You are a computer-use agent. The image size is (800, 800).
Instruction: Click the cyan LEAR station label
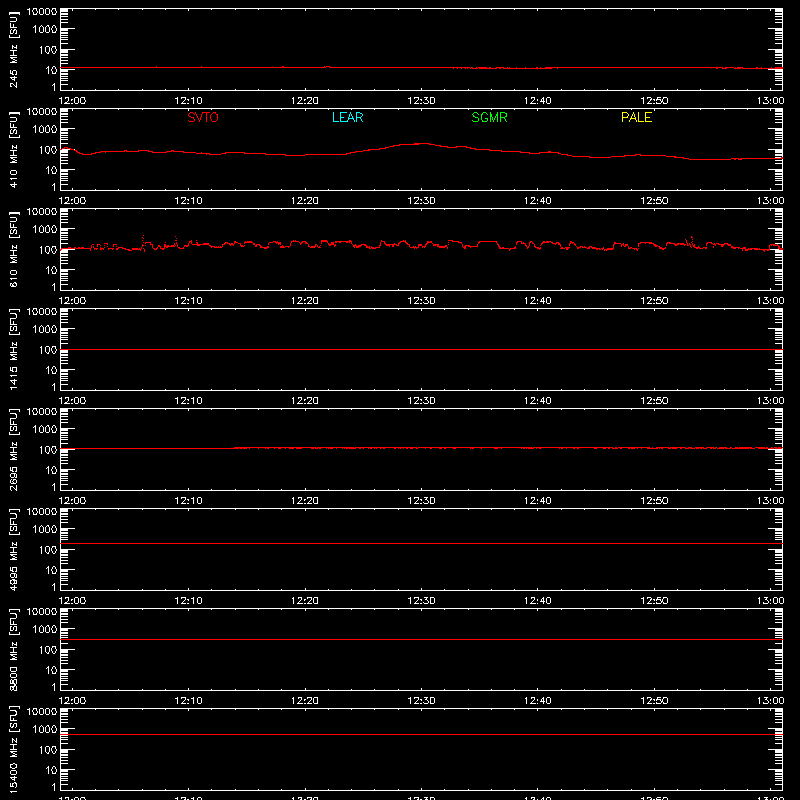coord(347,117)
